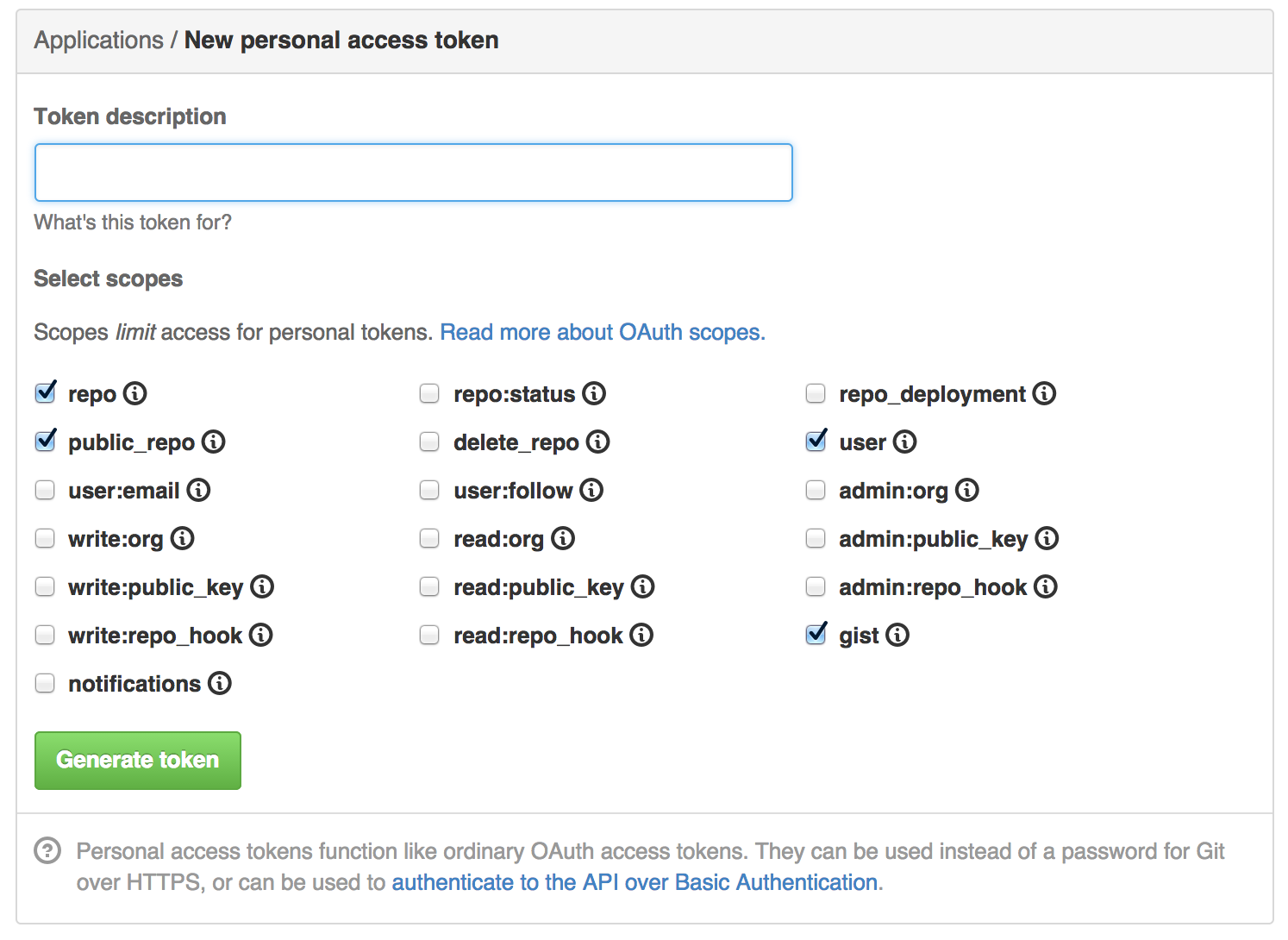The height and width of the screenshot is (940, 1288).
Task: Open Read more about OAuth scopes link
Action: [x=603, y=332]
